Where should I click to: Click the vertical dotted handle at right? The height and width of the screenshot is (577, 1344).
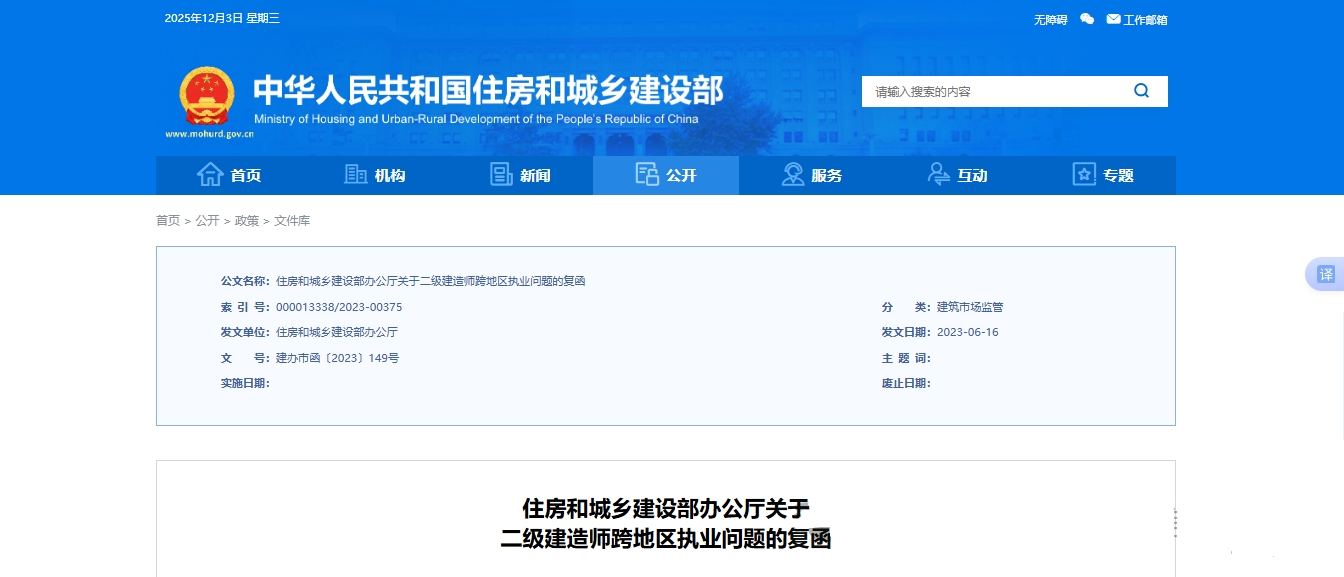click(1175, 522)
